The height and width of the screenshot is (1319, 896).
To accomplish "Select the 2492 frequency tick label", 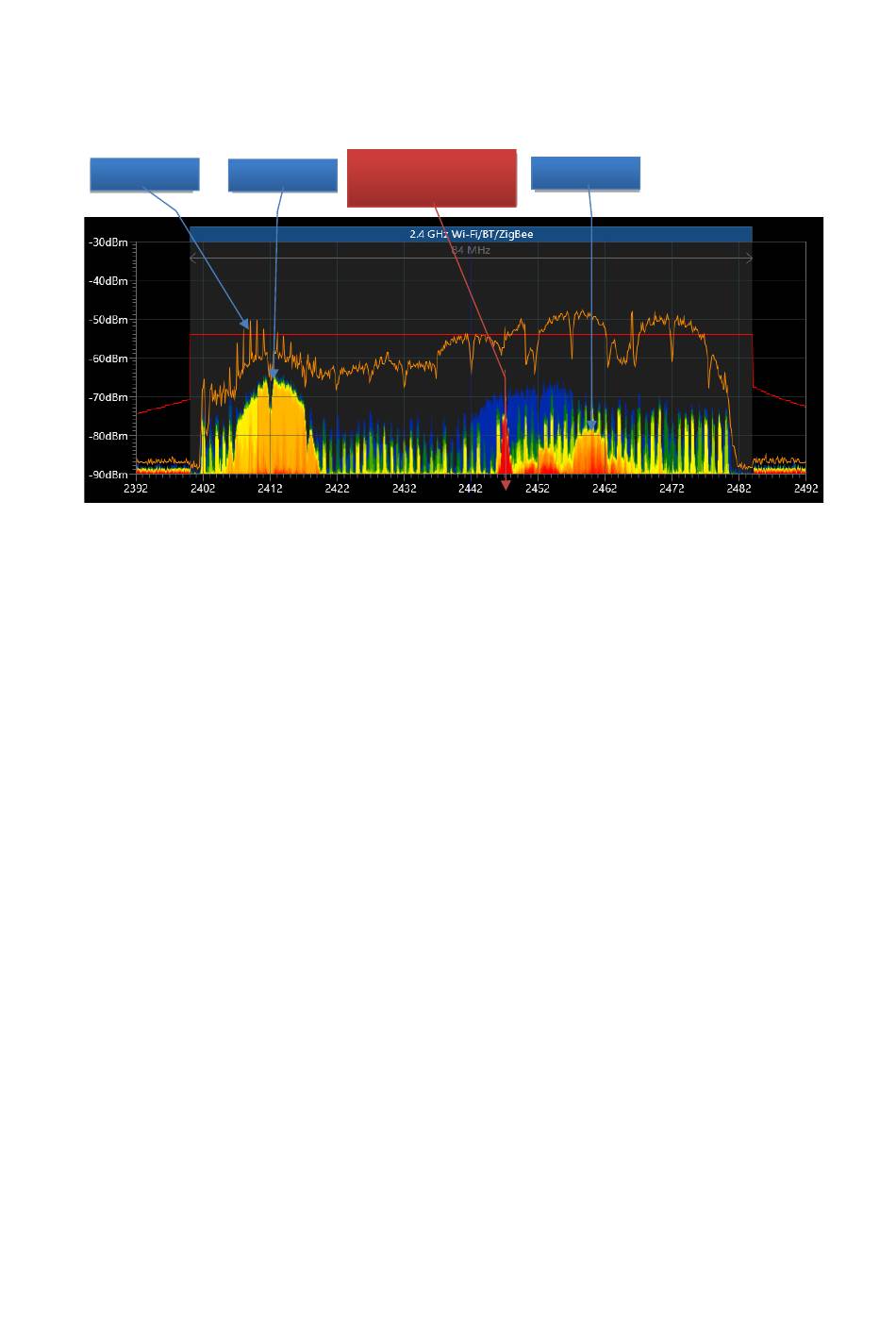I will (x=805, y=489).
